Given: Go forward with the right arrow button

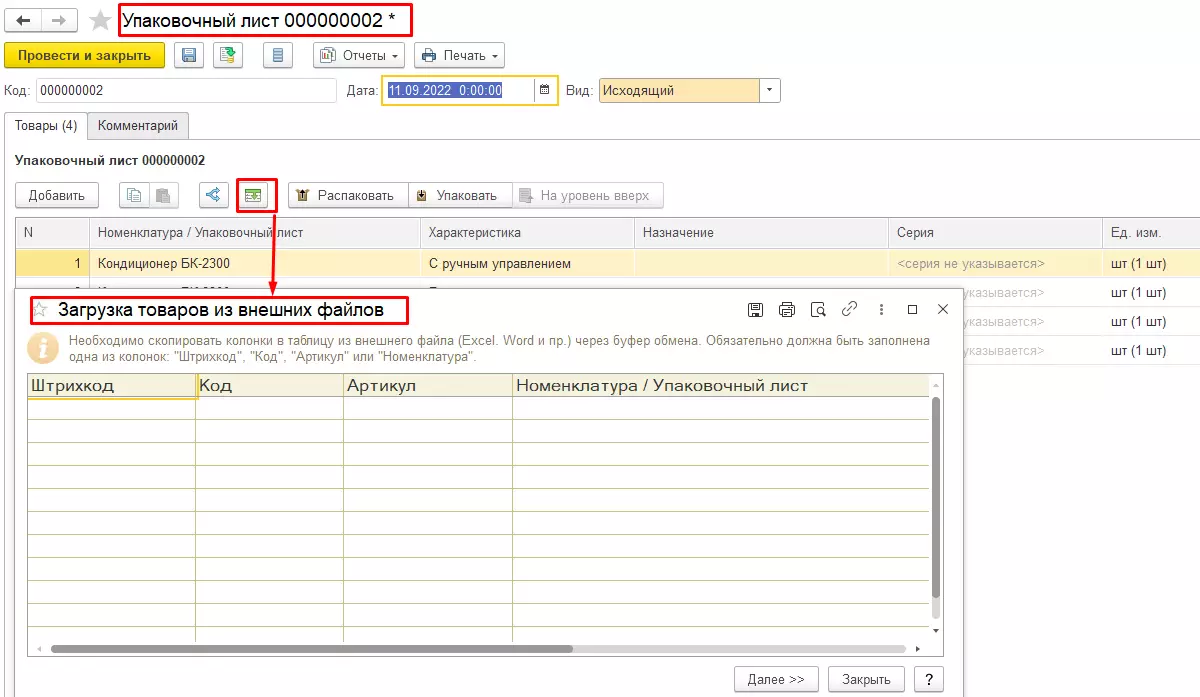Looking at the screenshot, I should point(60,19).
